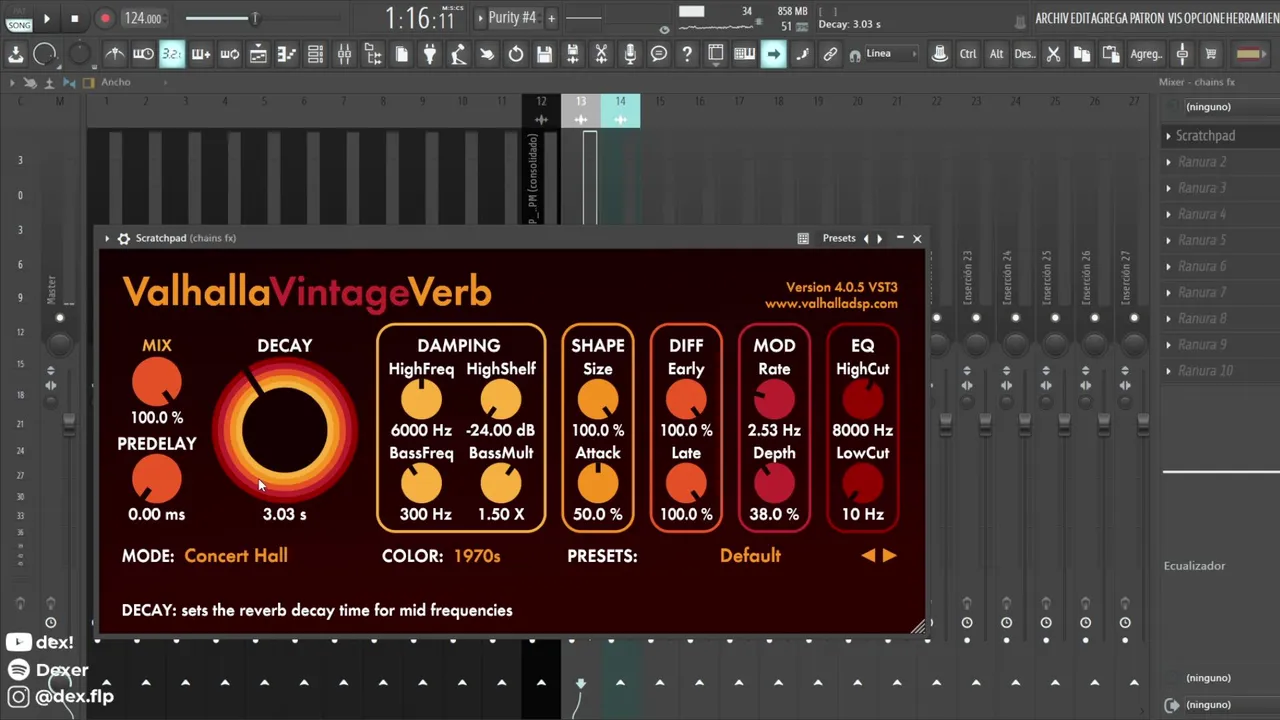Toggle PAT/SONG mode switch
The image size is (1280, 720).
click(18, 18)
